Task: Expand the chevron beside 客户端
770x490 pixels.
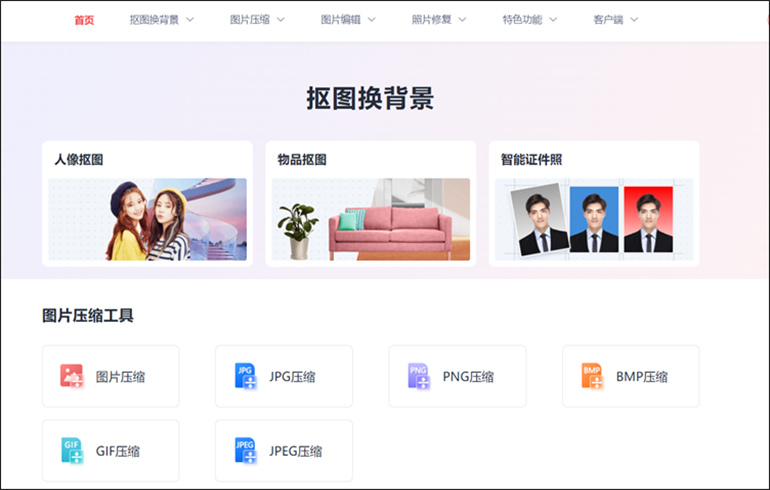Action: point(634,20)
